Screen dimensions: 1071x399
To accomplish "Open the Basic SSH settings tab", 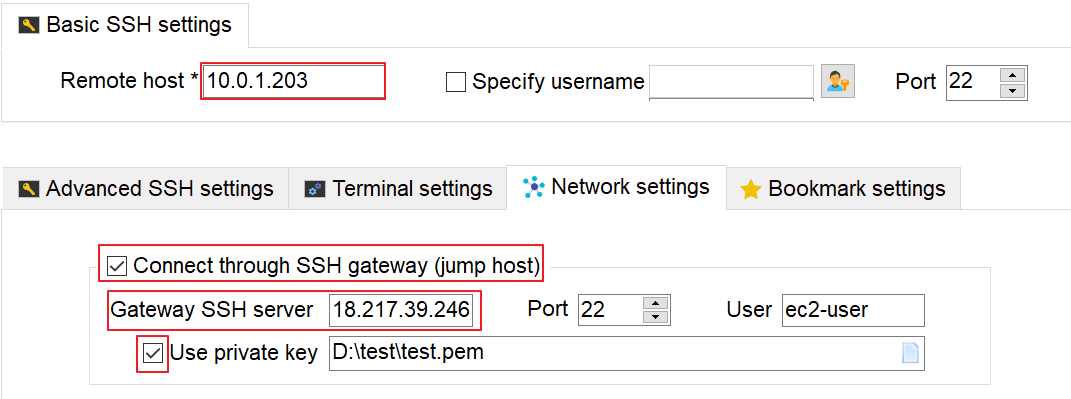I will 125,25.
